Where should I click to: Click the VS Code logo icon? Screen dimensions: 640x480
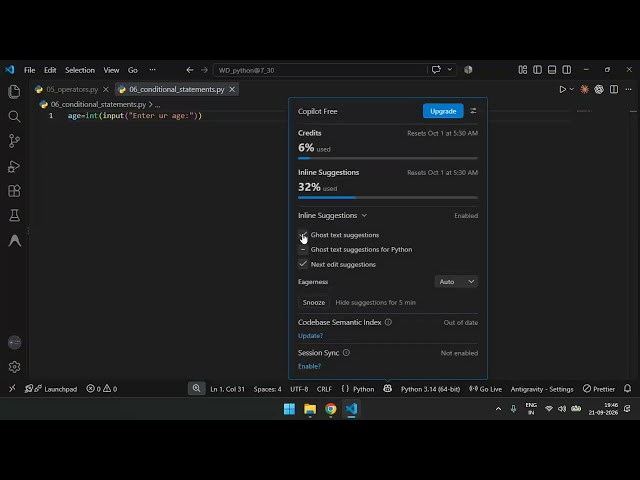point(9,70)
